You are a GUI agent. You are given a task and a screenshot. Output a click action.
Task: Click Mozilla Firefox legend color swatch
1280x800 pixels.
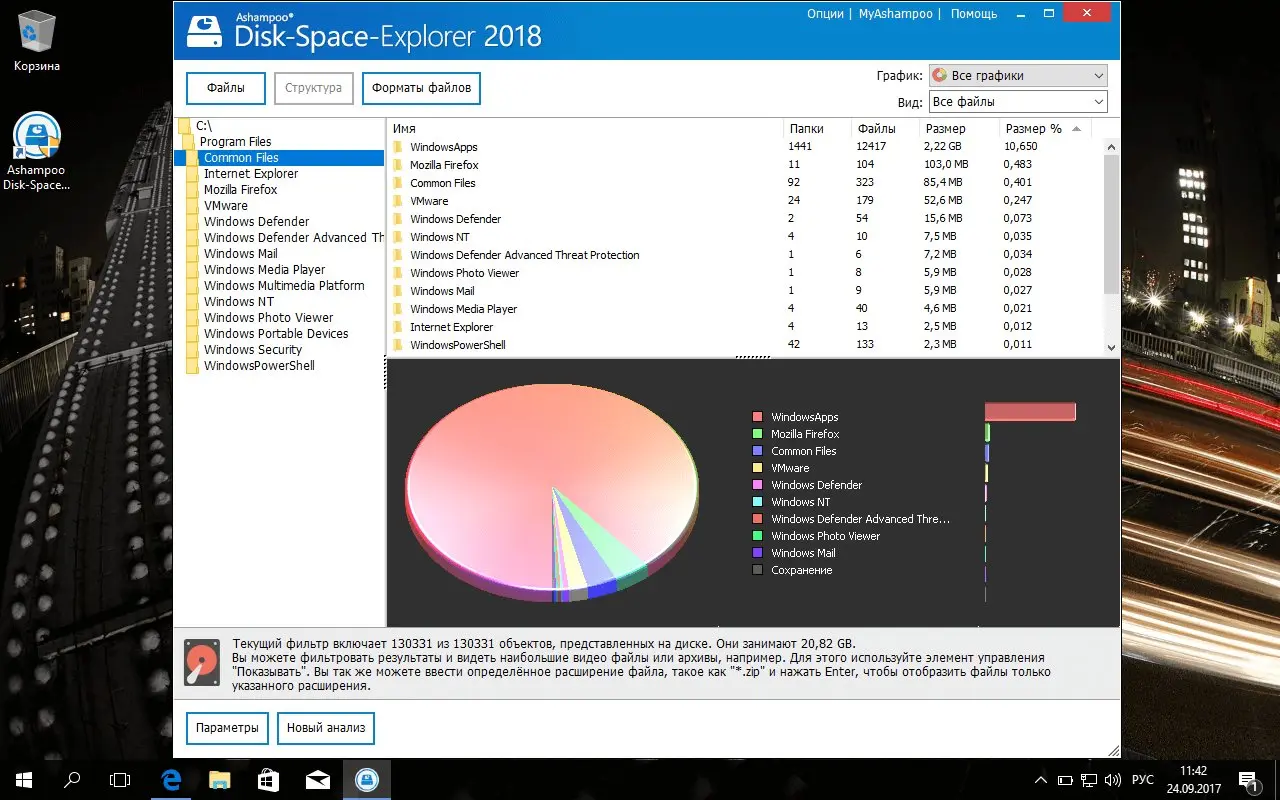(x=758, y=434)
